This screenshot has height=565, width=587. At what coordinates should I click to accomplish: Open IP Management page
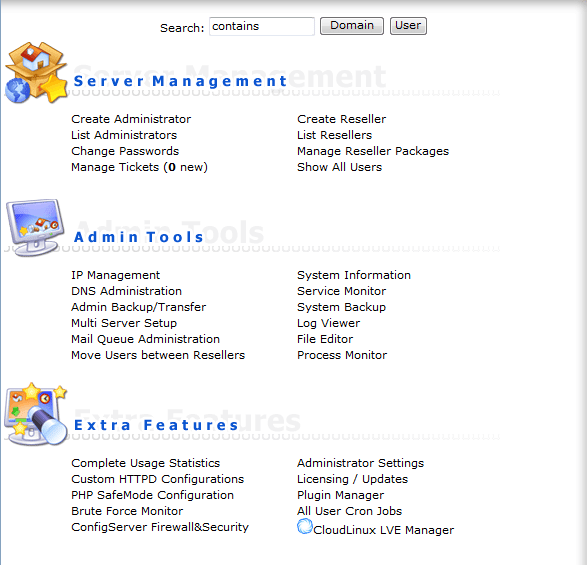tap(115, 275)
